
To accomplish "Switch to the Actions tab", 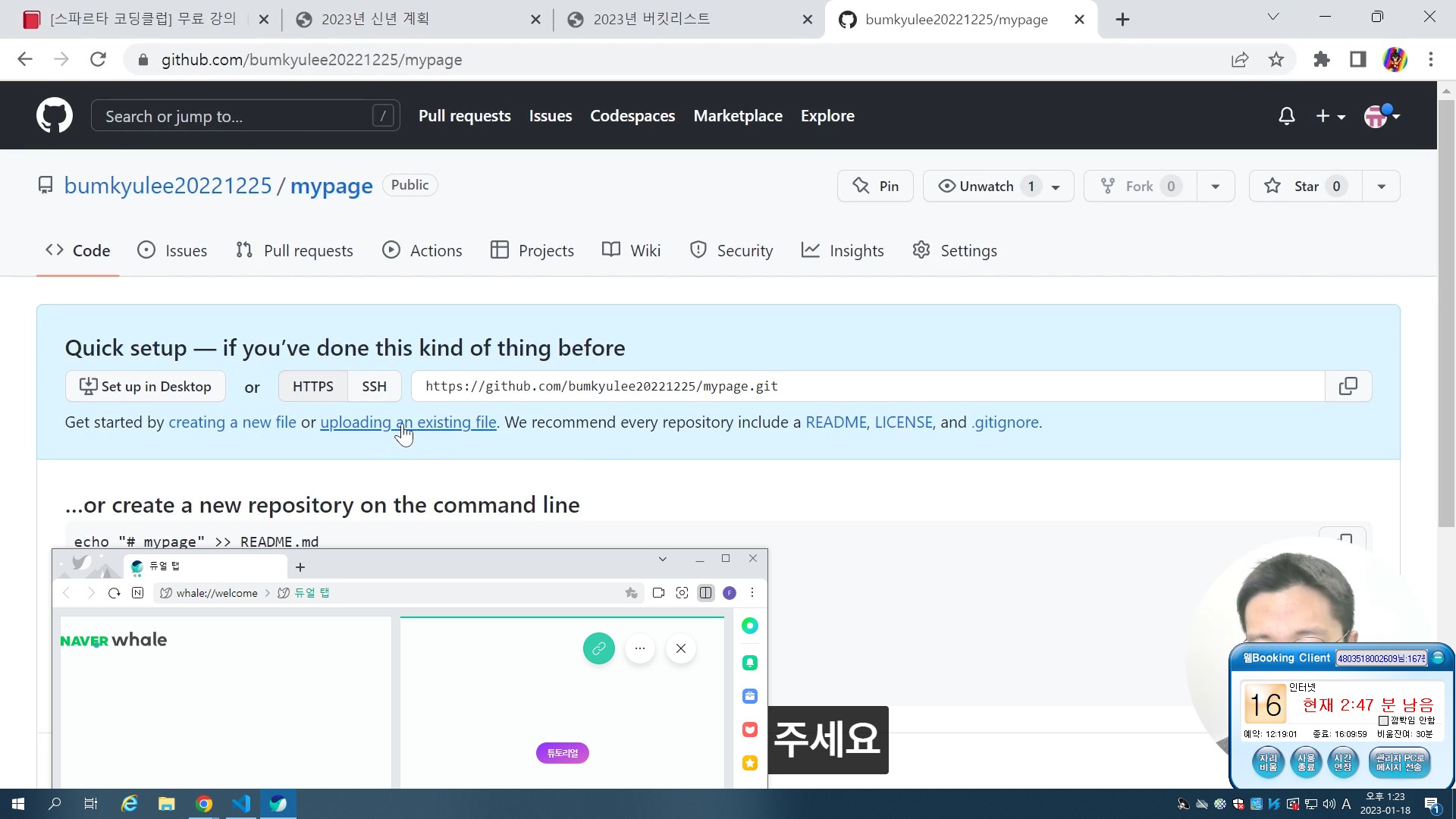I will [422, 250].
